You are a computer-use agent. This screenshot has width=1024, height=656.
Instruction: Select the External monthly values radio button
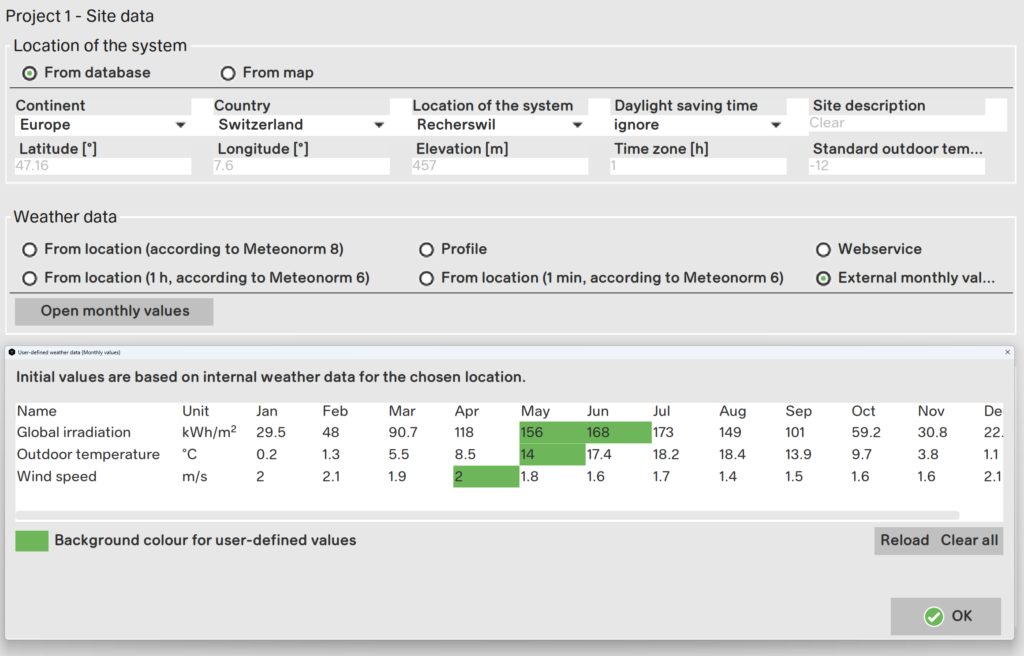tap(824, 278)
